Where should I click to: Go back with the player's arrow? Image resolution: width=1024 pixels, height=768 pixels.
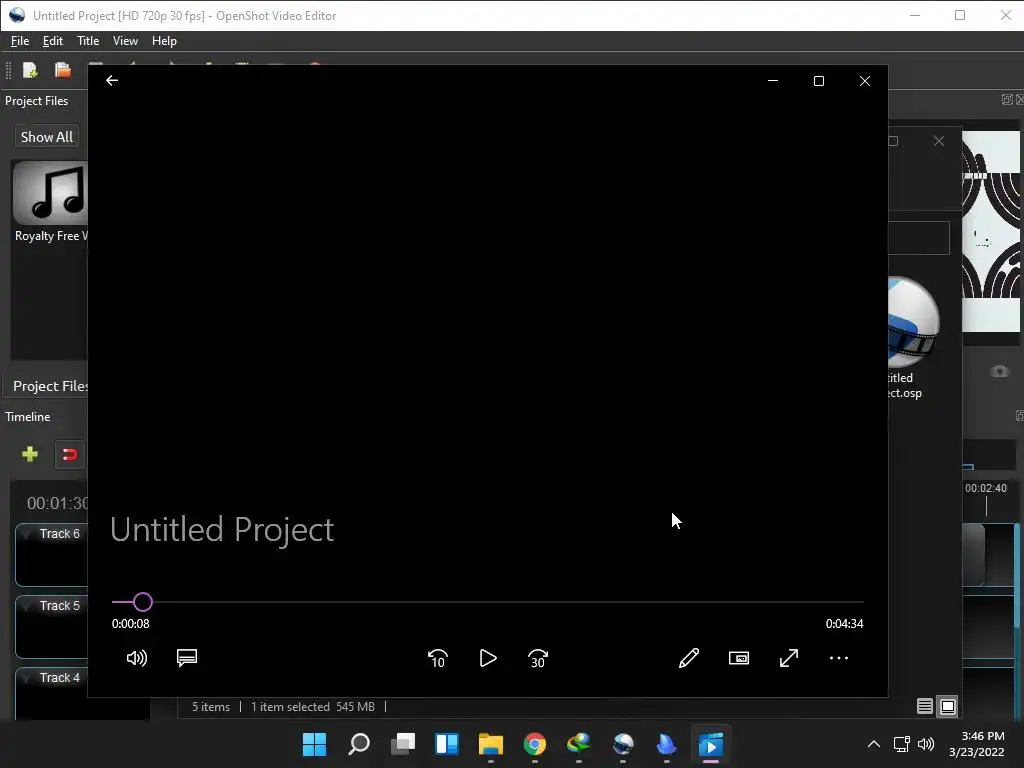[x=112, y=80]
